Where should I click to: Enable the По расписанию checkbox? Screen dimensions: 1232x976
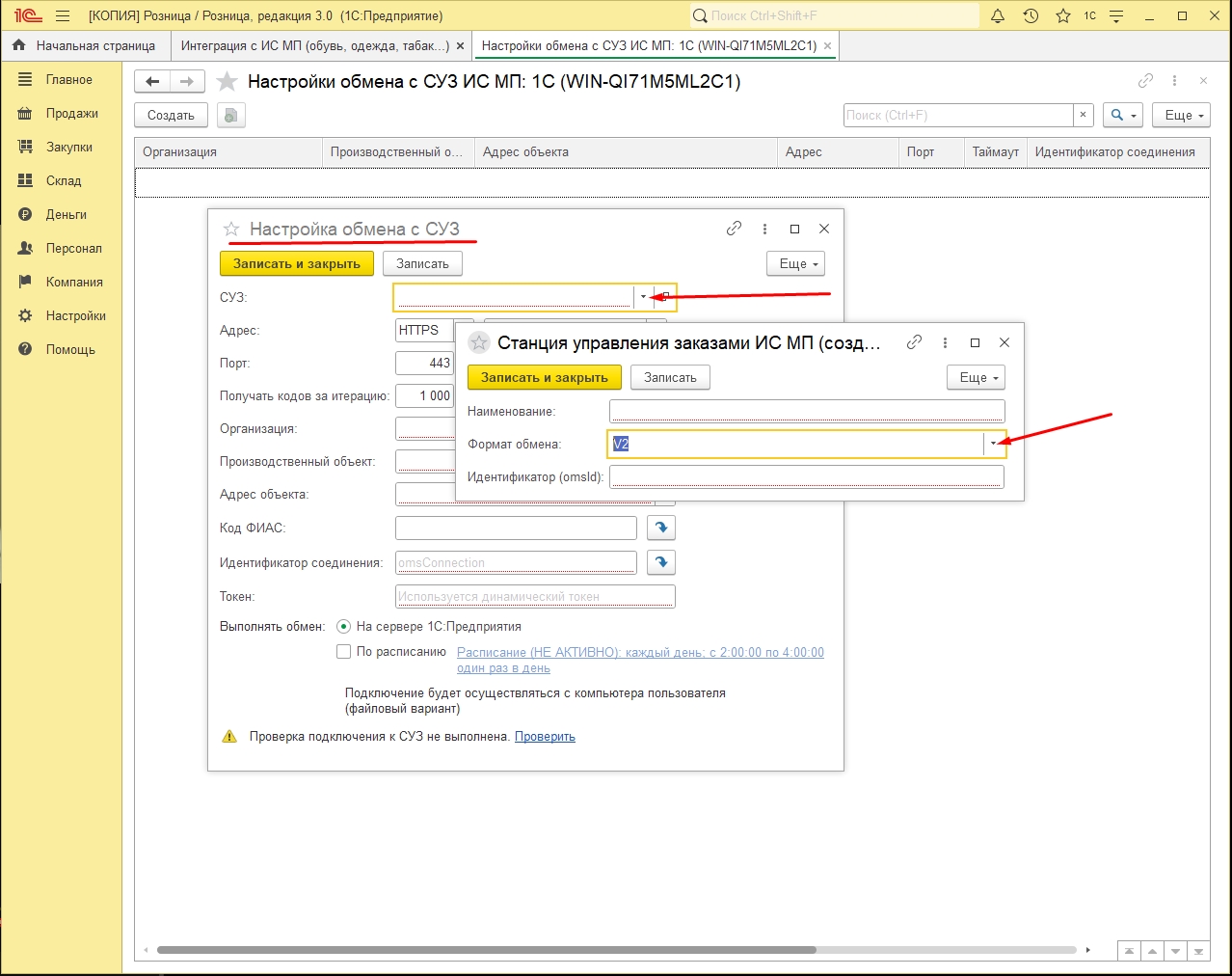[x=343, y=651]
